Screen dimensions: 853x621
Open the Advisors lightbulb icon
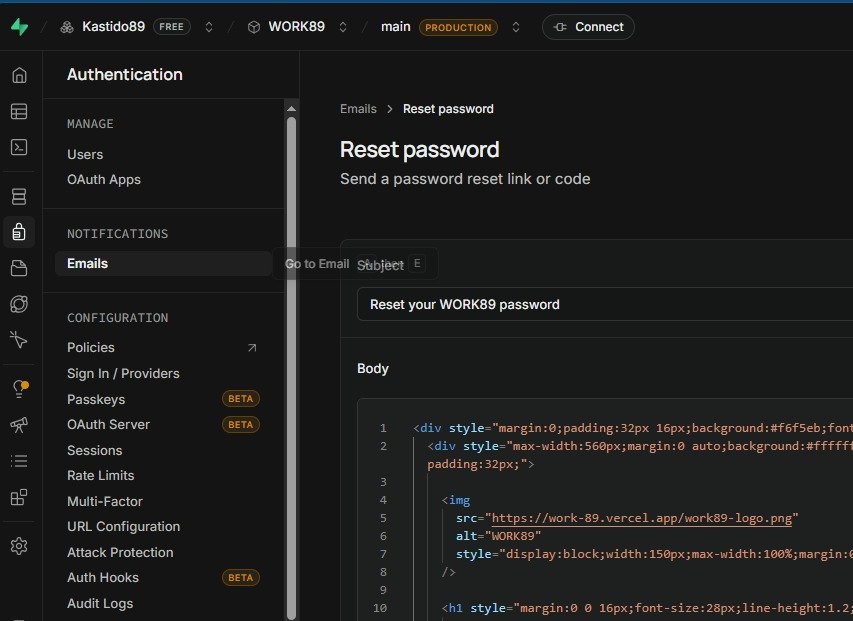[20, 389]
